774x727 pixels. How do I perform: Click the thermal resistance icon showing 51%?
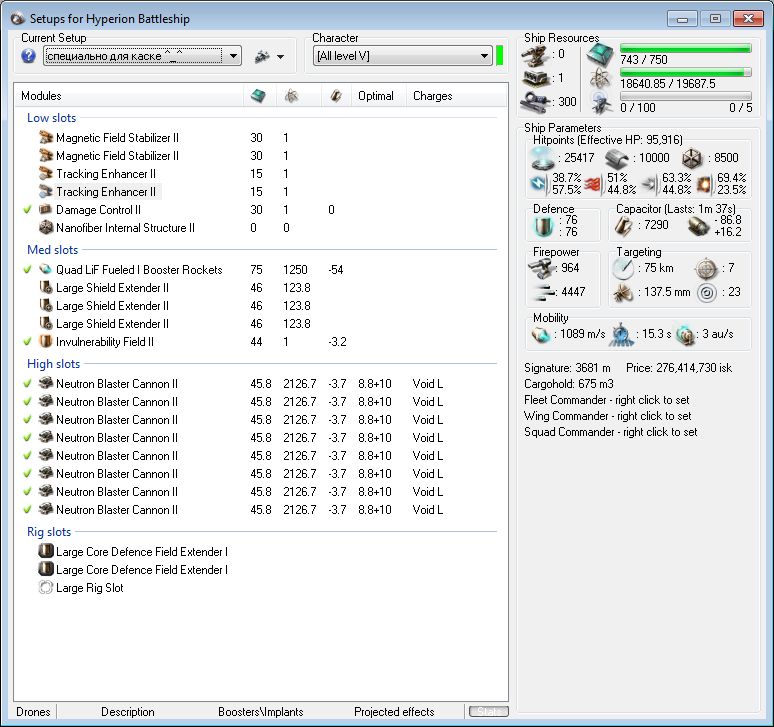[594, 184]
